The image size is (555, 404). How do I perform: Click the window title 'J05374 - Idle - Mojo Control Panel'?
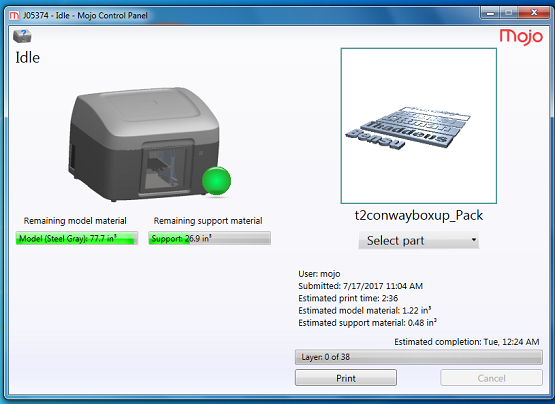(85, 16)
